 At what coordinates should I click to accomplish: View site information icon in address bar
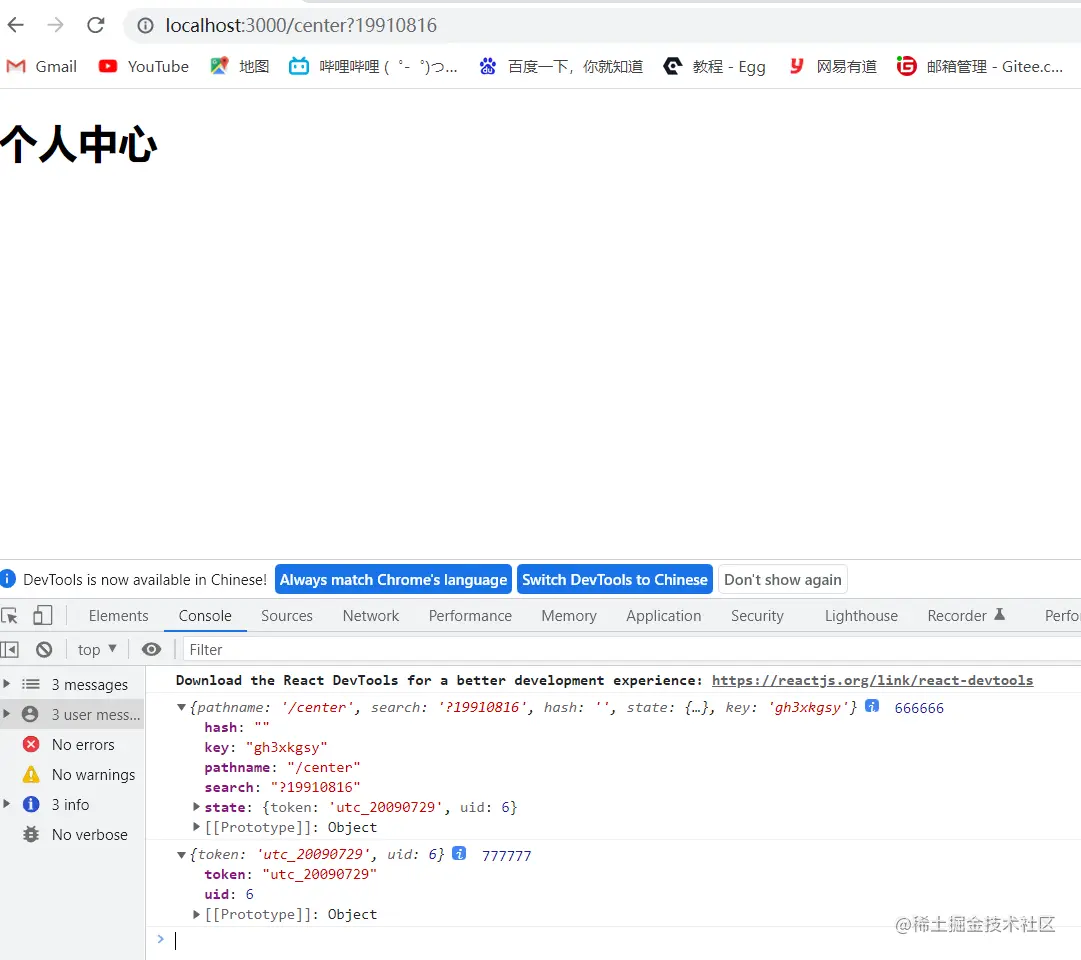[x=145, y=26]
